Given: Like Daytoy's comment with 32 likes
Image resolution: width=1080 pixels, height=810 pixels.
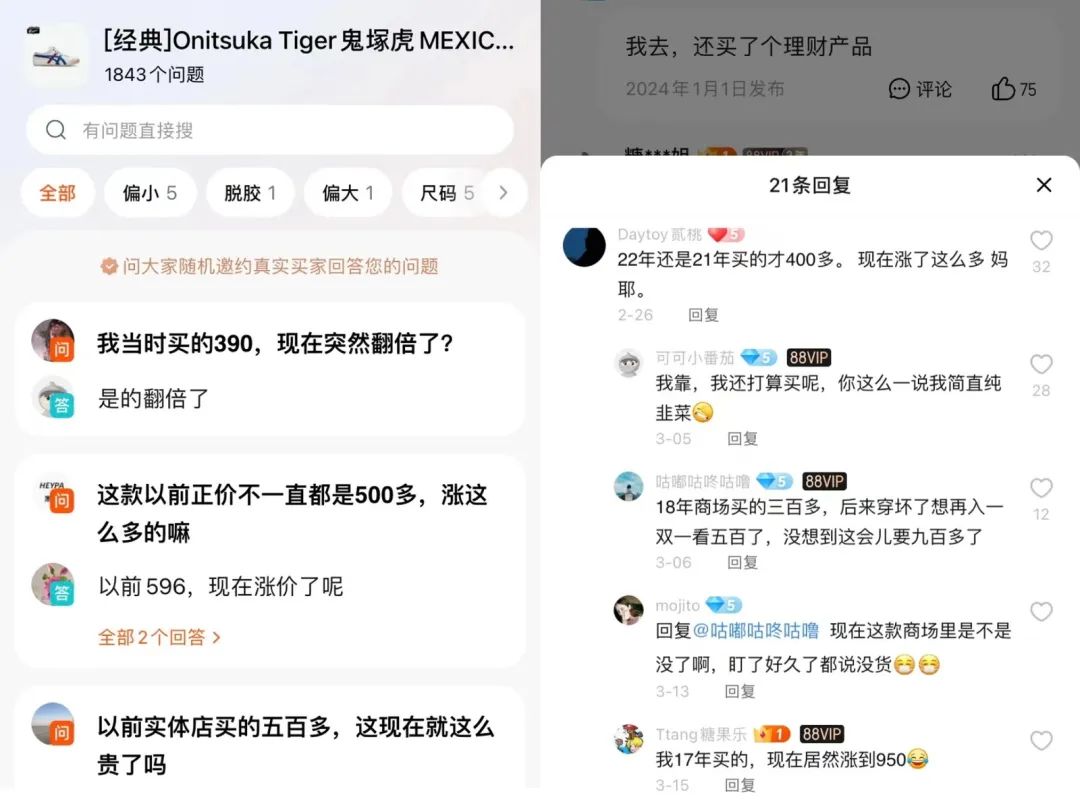Looking at the screenshot, I should coord(1041,240).
